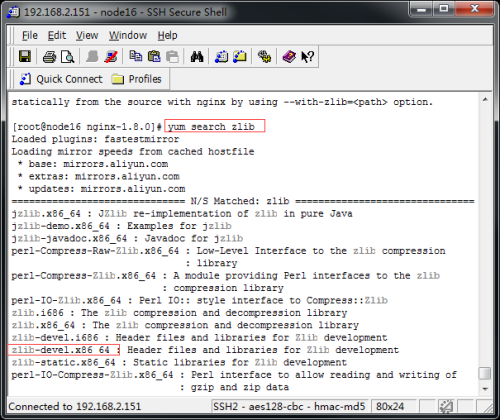Screen dimensions: 500x420
Task: Click the application icon in title bar
Action: [13, 12]
